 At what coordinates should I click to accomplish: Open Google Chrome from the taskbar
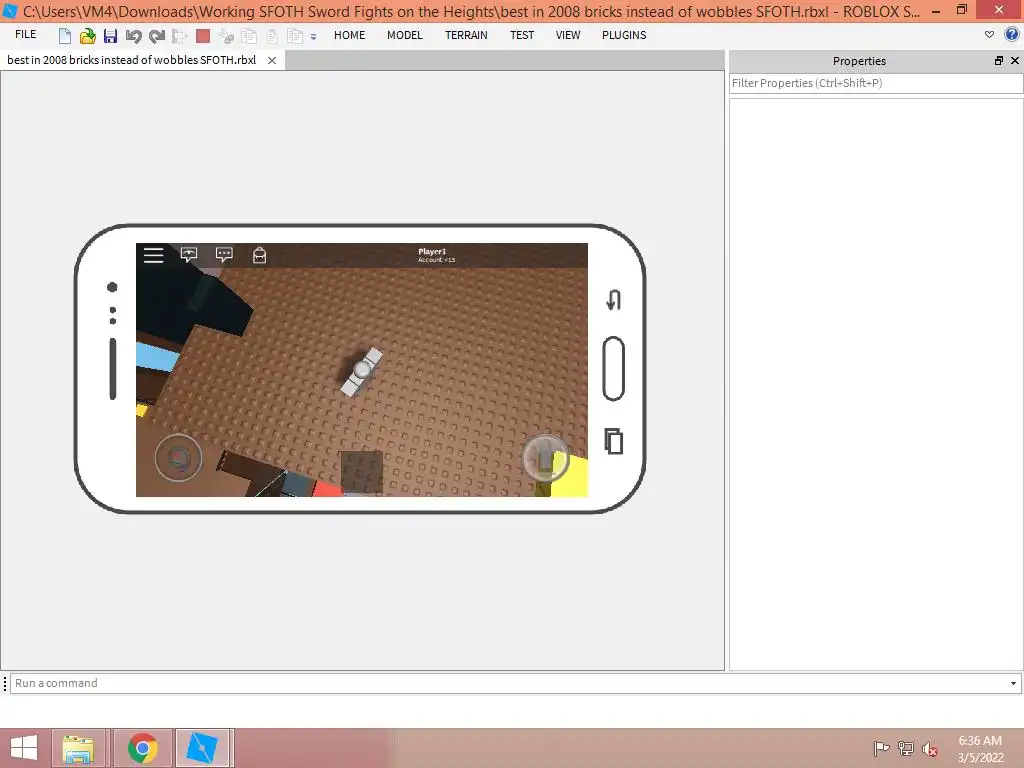tap(142, 748)
